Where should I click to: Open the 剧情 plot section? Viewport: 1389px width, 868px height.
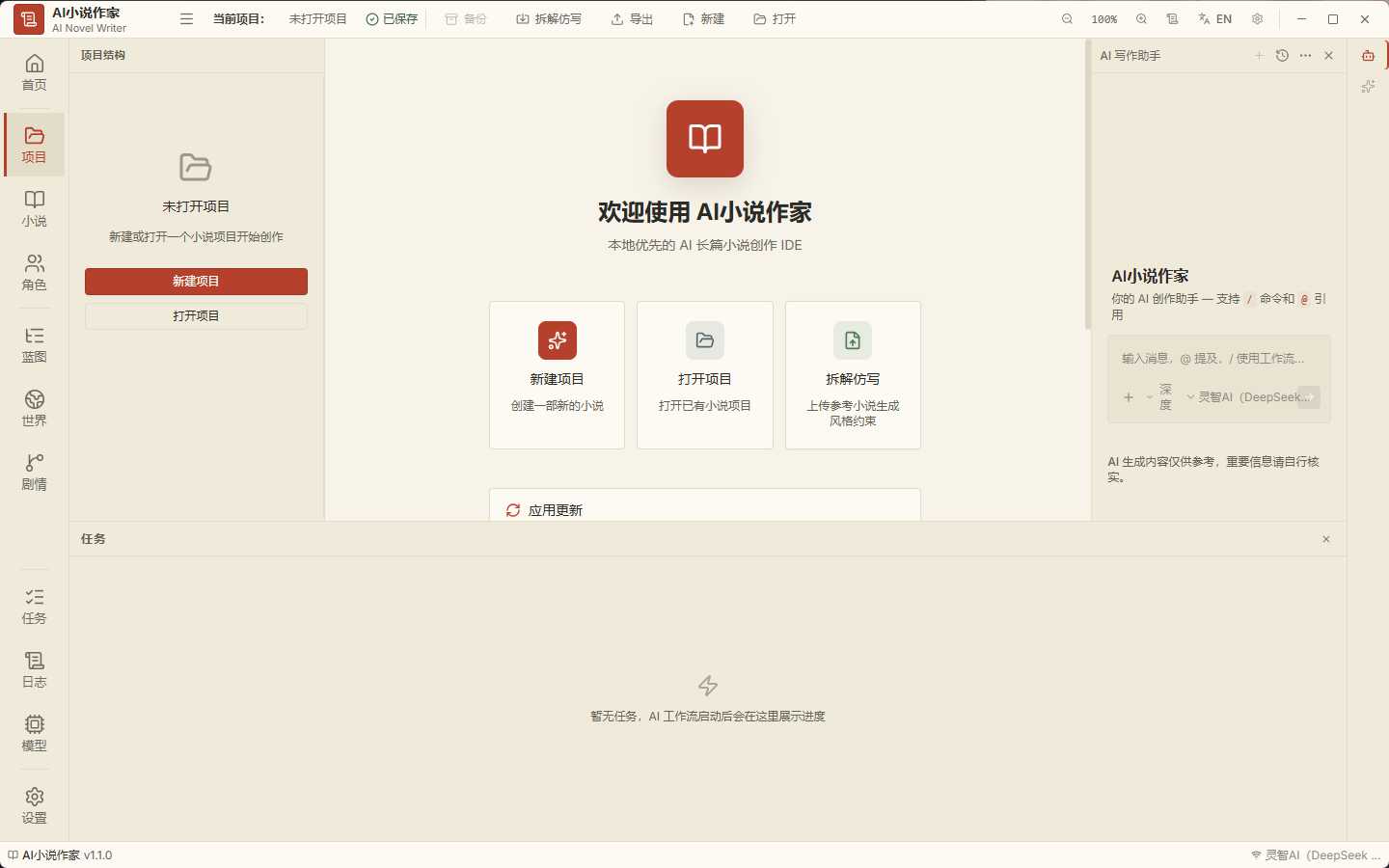point(34,472)
